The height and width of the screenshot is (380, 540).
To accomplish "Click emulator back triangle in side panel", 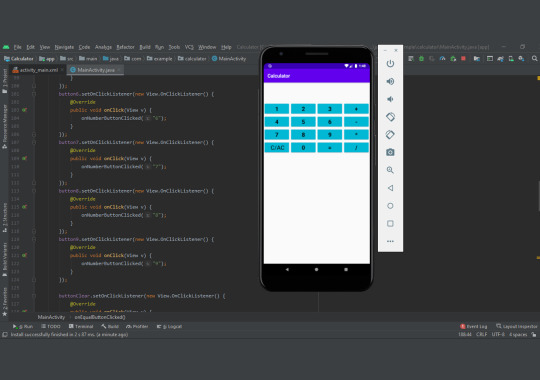I will (390, 188).
